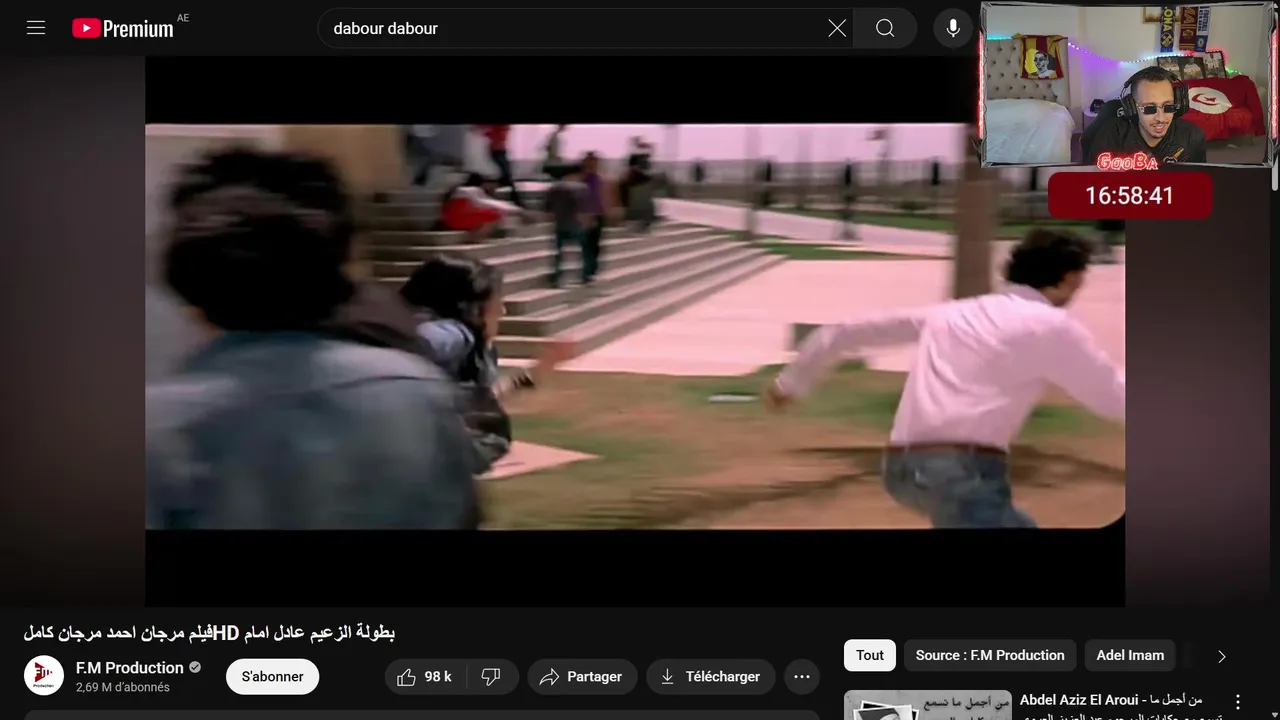Open the recommended video thumbnail
This screenshot has width=1280, height=720.
tap(928, 705)
